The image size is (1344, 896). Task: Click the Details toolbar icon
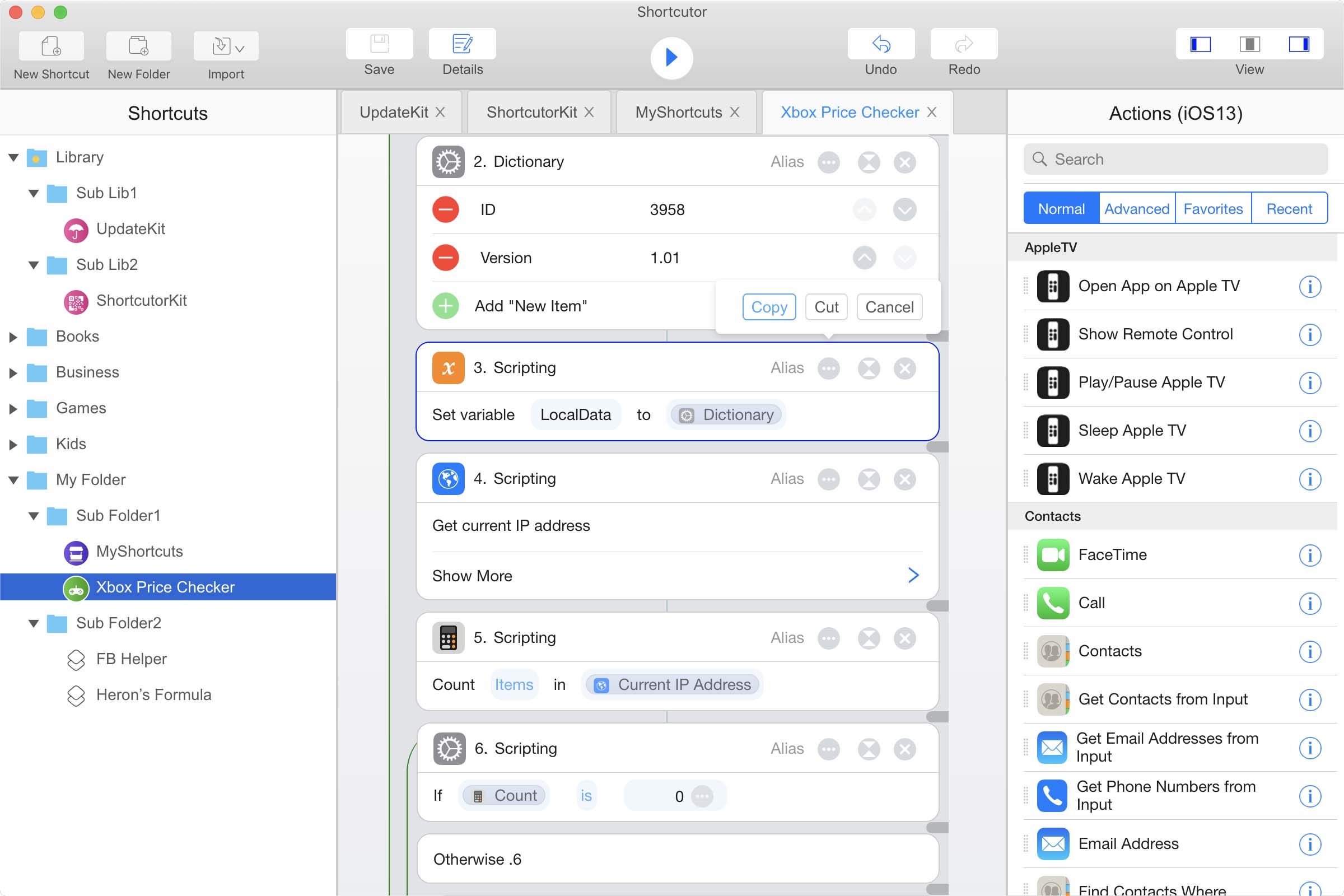click(x=461, y=45)
